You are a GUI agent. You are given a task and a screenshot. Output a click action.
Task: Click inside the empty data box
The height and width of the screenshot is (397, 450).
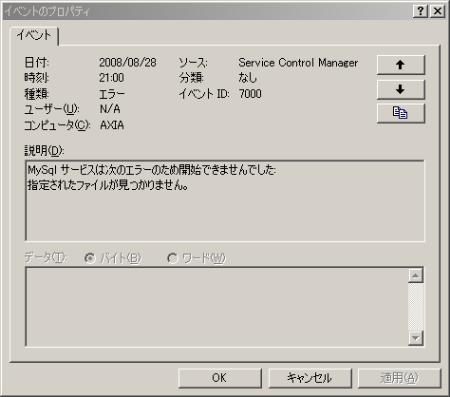point(217,307)
